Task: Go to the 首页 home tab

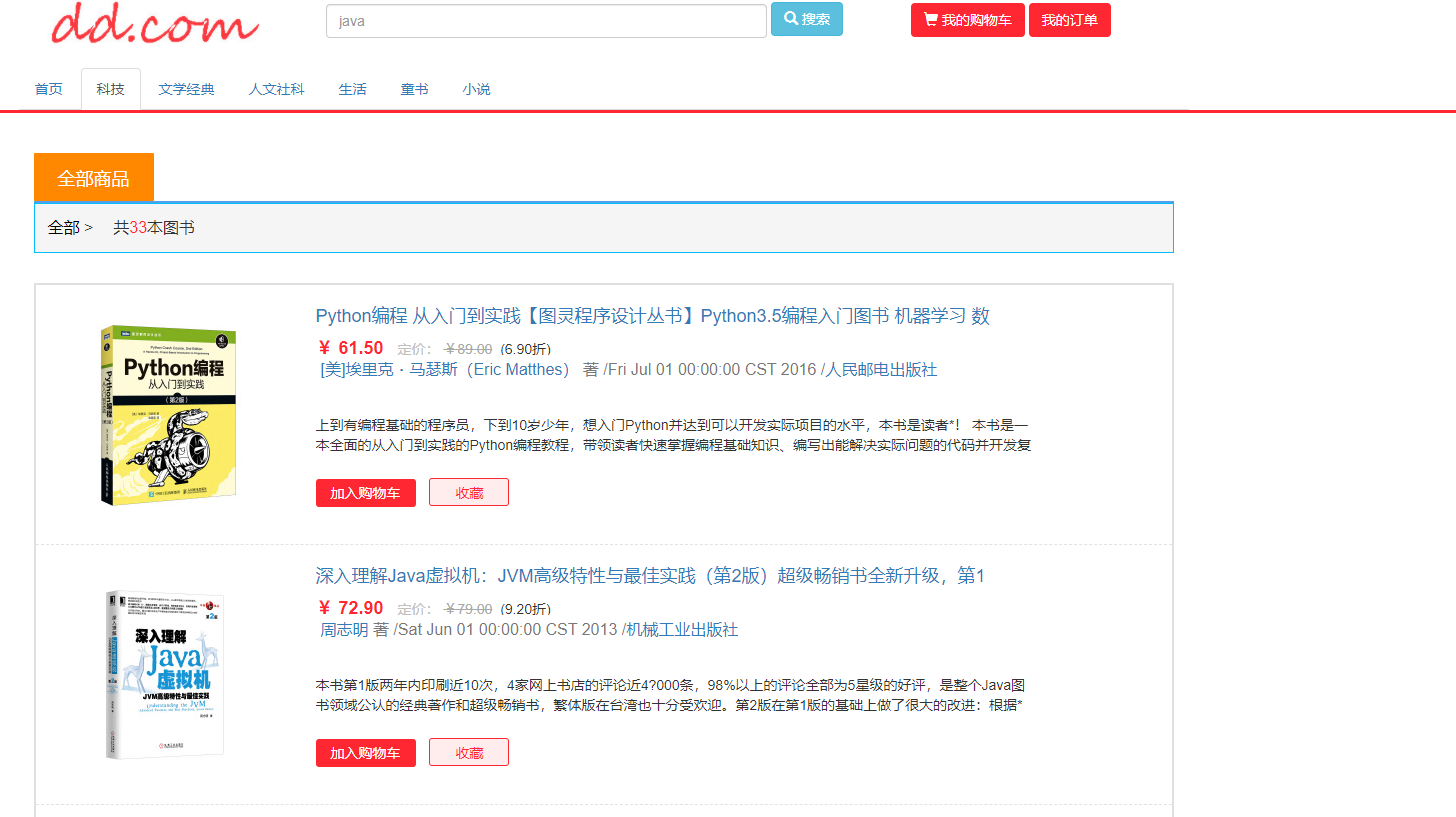Action: pyautogui.click(x=49, y=89)
